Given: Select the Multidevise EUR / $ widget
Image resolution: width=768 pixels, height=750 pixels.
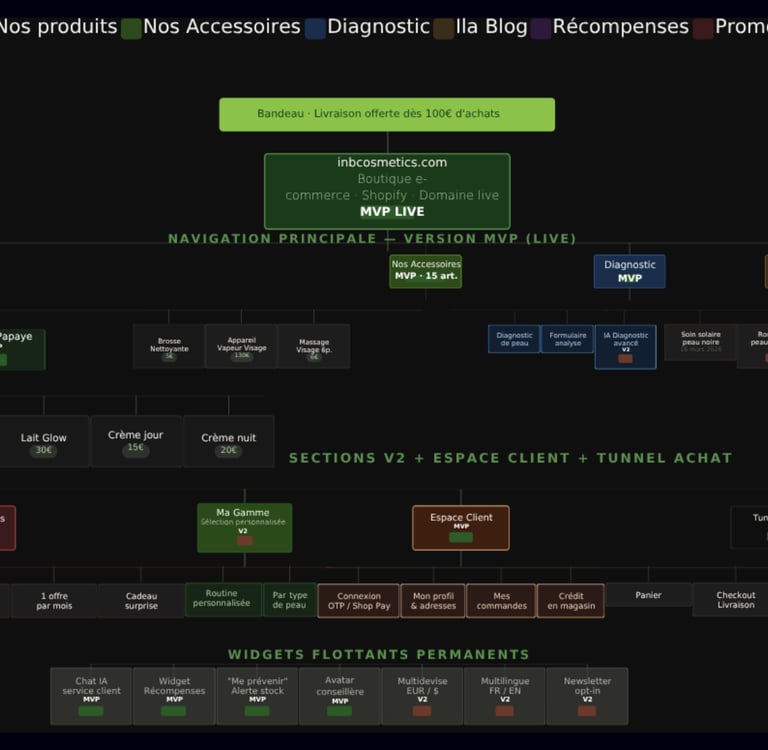Looking at the screenshot, I should coord(422,696).
